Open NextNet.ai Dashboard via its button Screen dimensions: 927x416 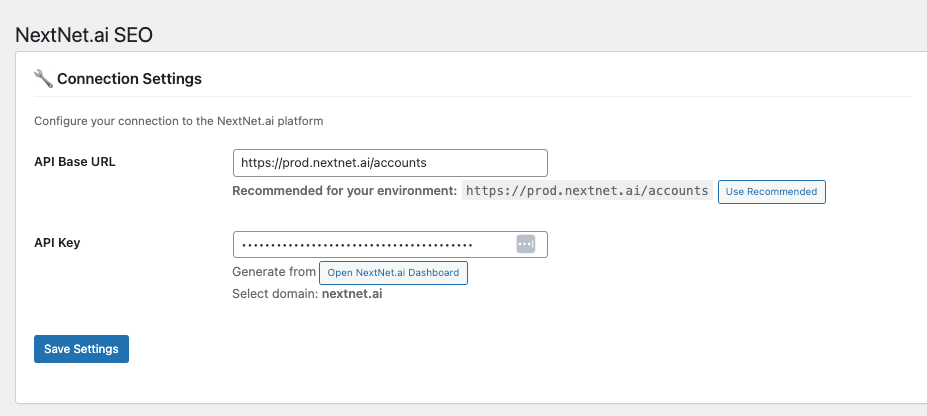click(393, 272)
